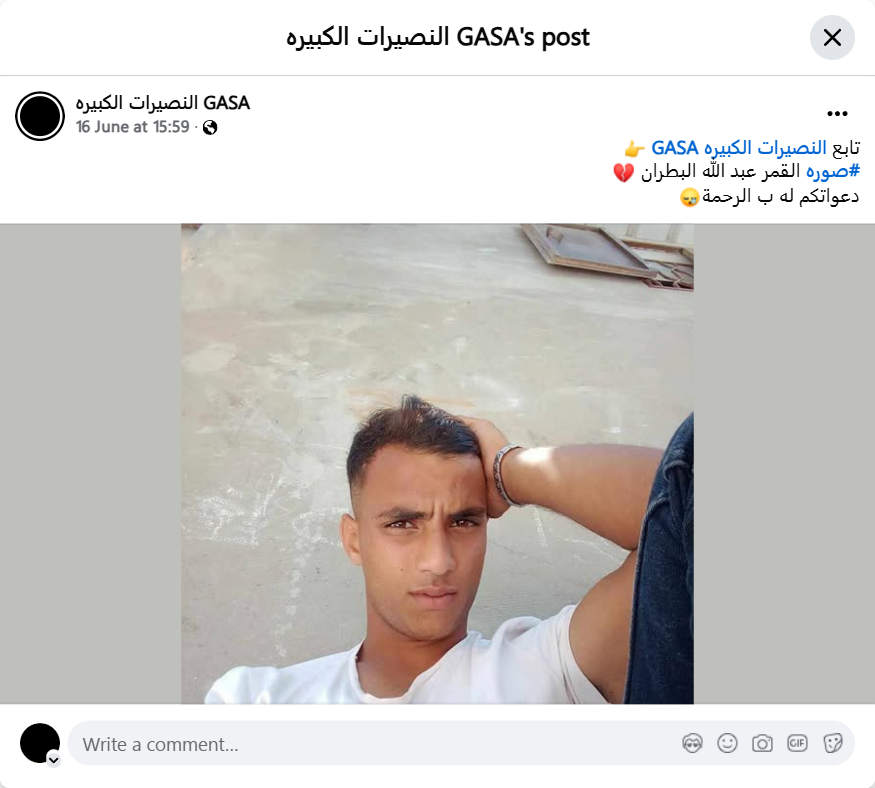Open the GIF picker in comment box

[797, 743]
